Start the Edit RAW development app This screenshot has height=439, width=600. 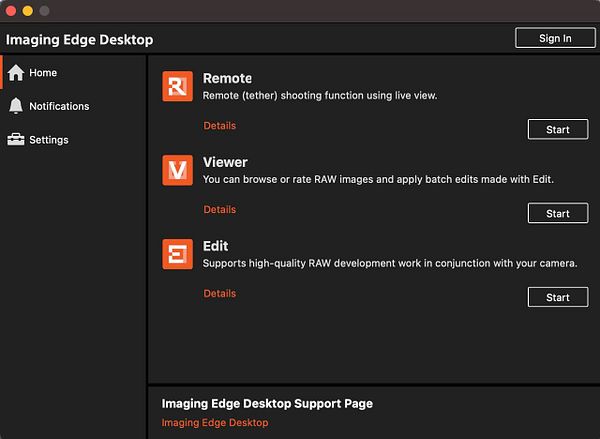pyautogui.click(x=557, y=297)
